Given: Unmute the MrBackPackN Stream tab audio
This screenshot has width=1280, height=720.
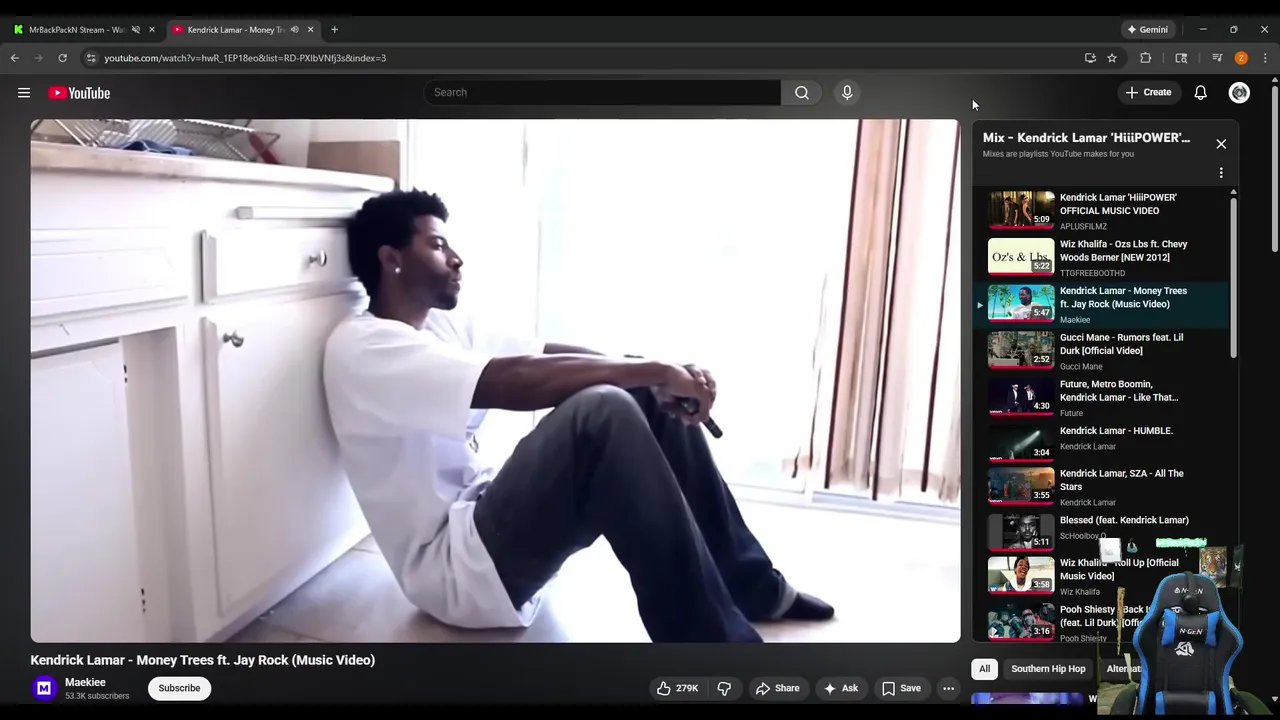Looking at the screenshot, I should 136,29.
